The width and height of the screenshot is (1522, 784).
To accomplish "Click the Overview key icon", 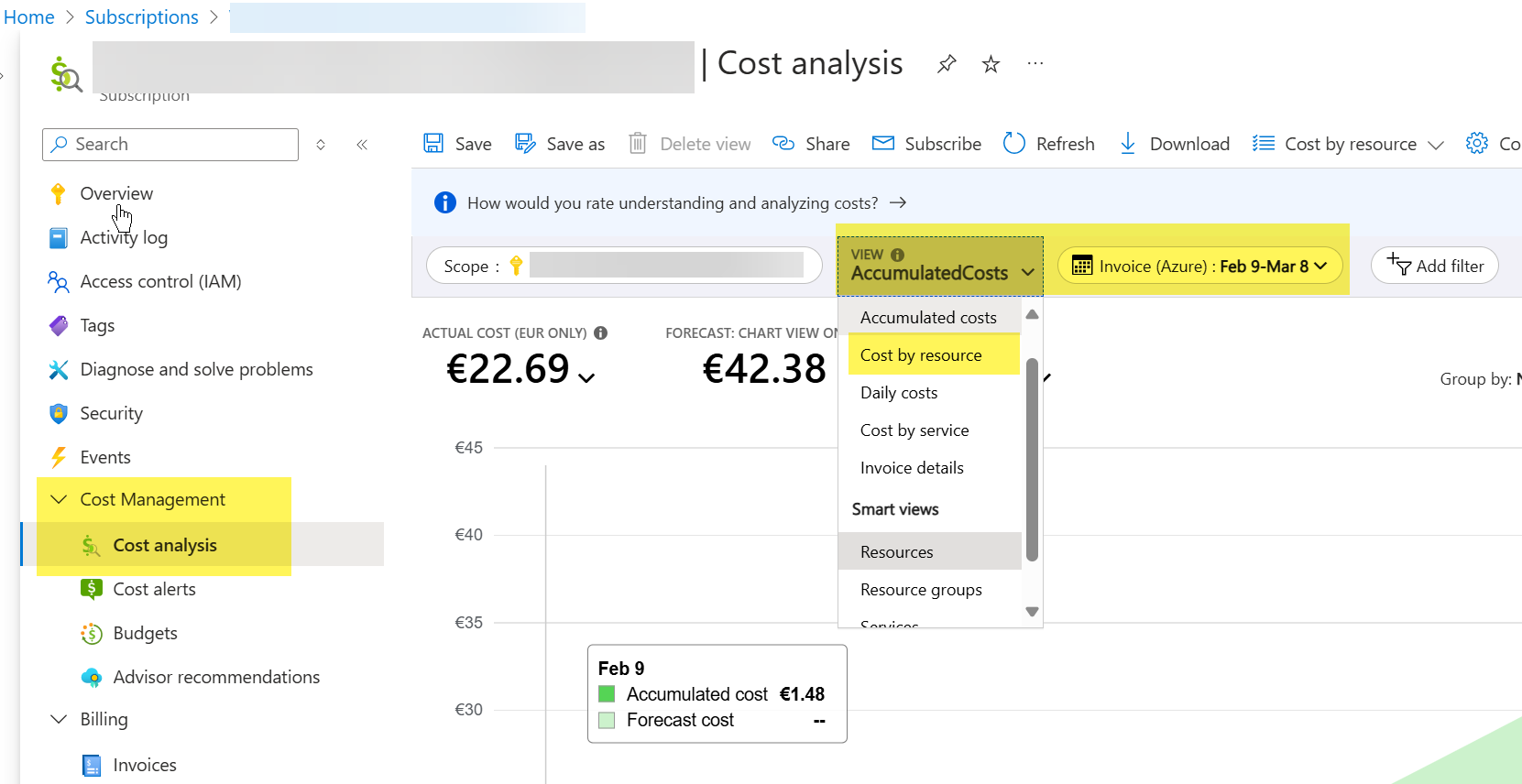I will pos(59,193).
